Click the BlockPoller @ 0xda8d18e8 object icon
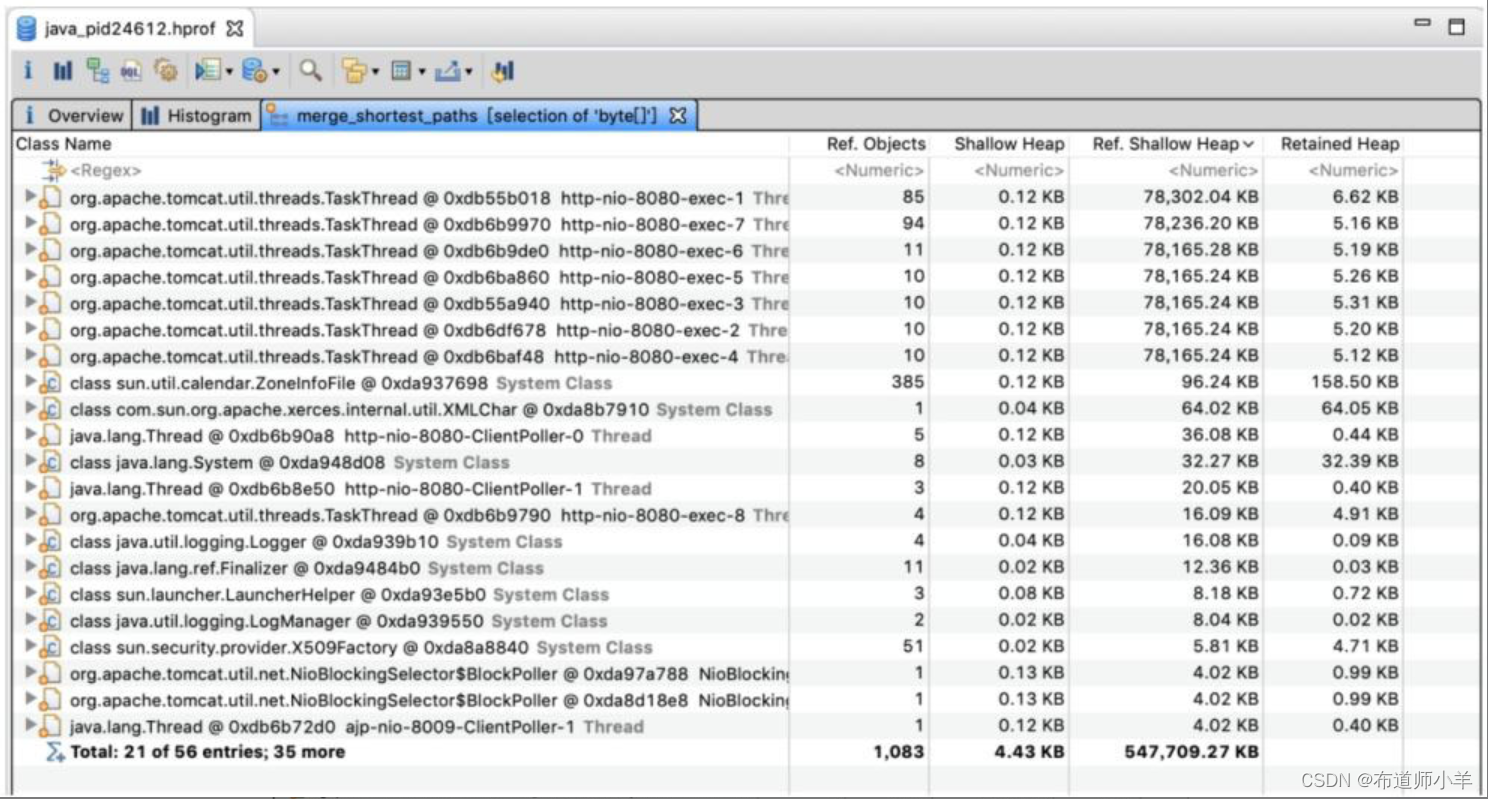Image resolution: width=1488 pixels, height=799 pixels. point(50,700)
